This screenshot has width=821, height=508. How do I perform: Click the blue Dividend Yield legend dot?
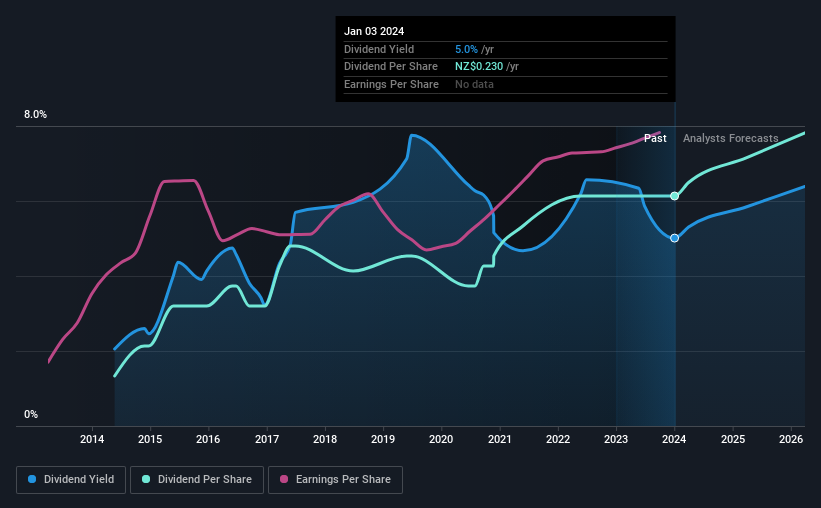[32, 479]
